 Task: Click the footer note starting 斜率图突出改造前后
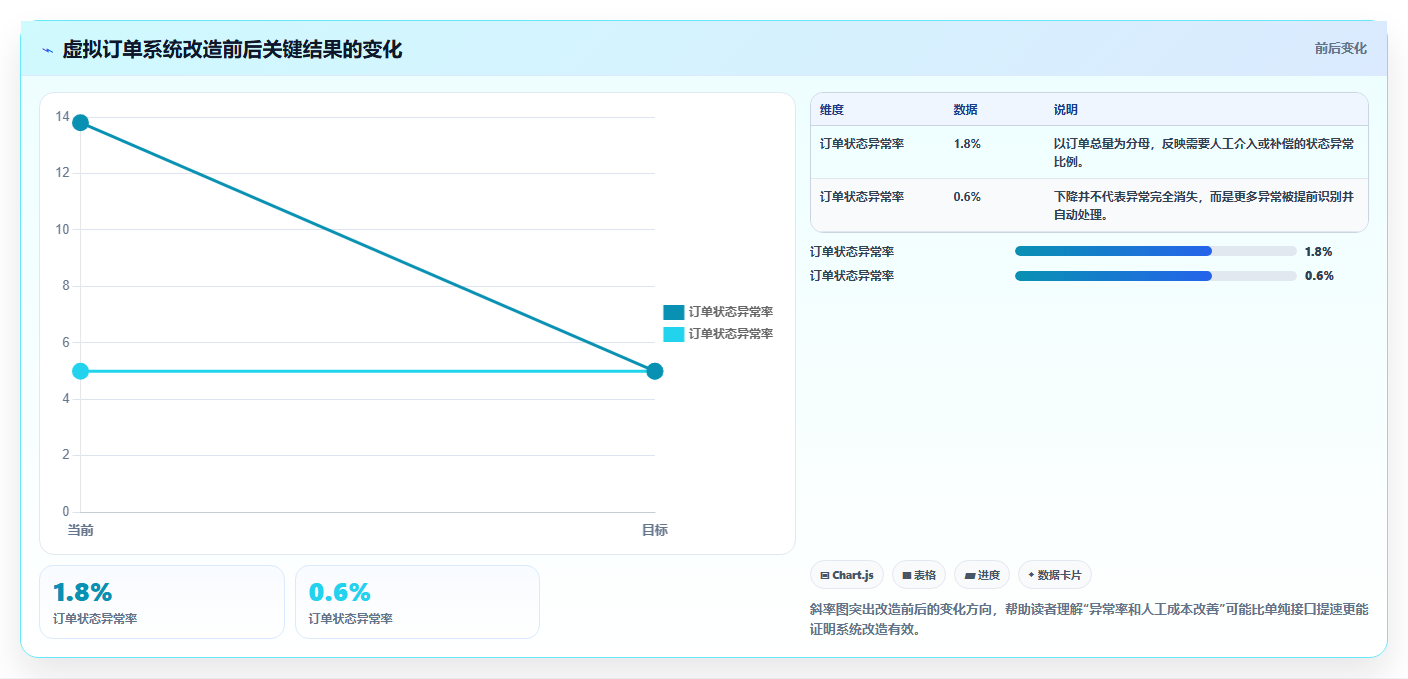coord(1089,619)
